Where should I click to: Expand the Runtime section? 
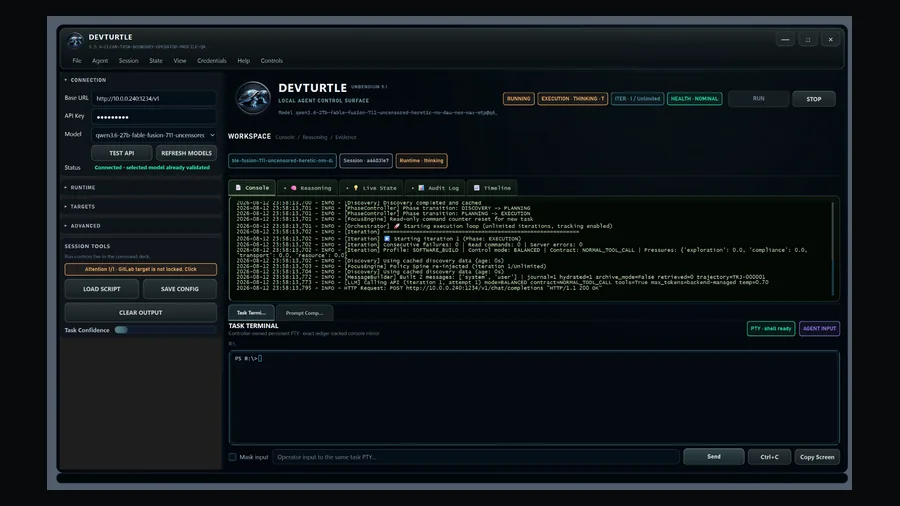coord(80,188)
